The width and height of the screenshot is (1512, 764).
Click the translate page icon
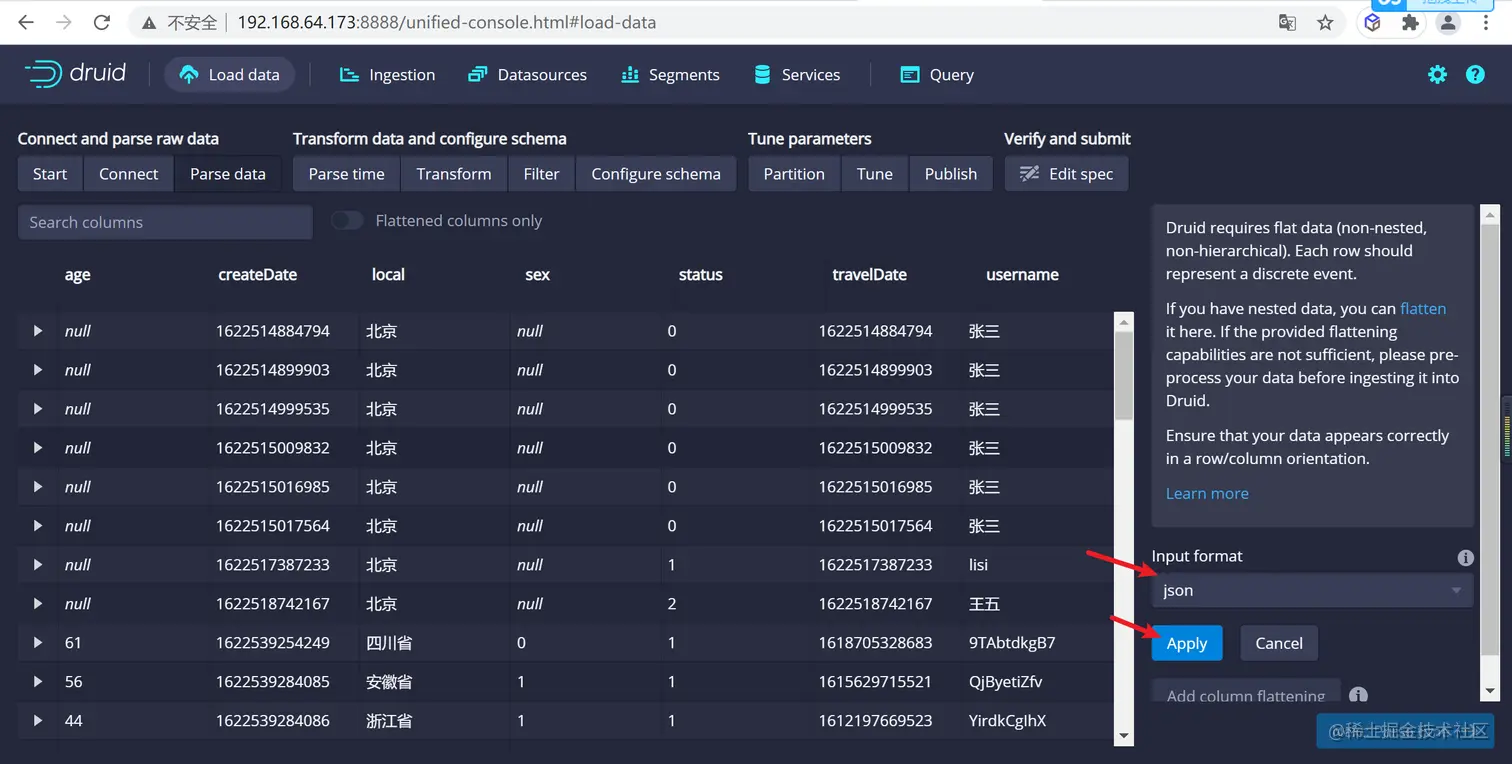1288,22
